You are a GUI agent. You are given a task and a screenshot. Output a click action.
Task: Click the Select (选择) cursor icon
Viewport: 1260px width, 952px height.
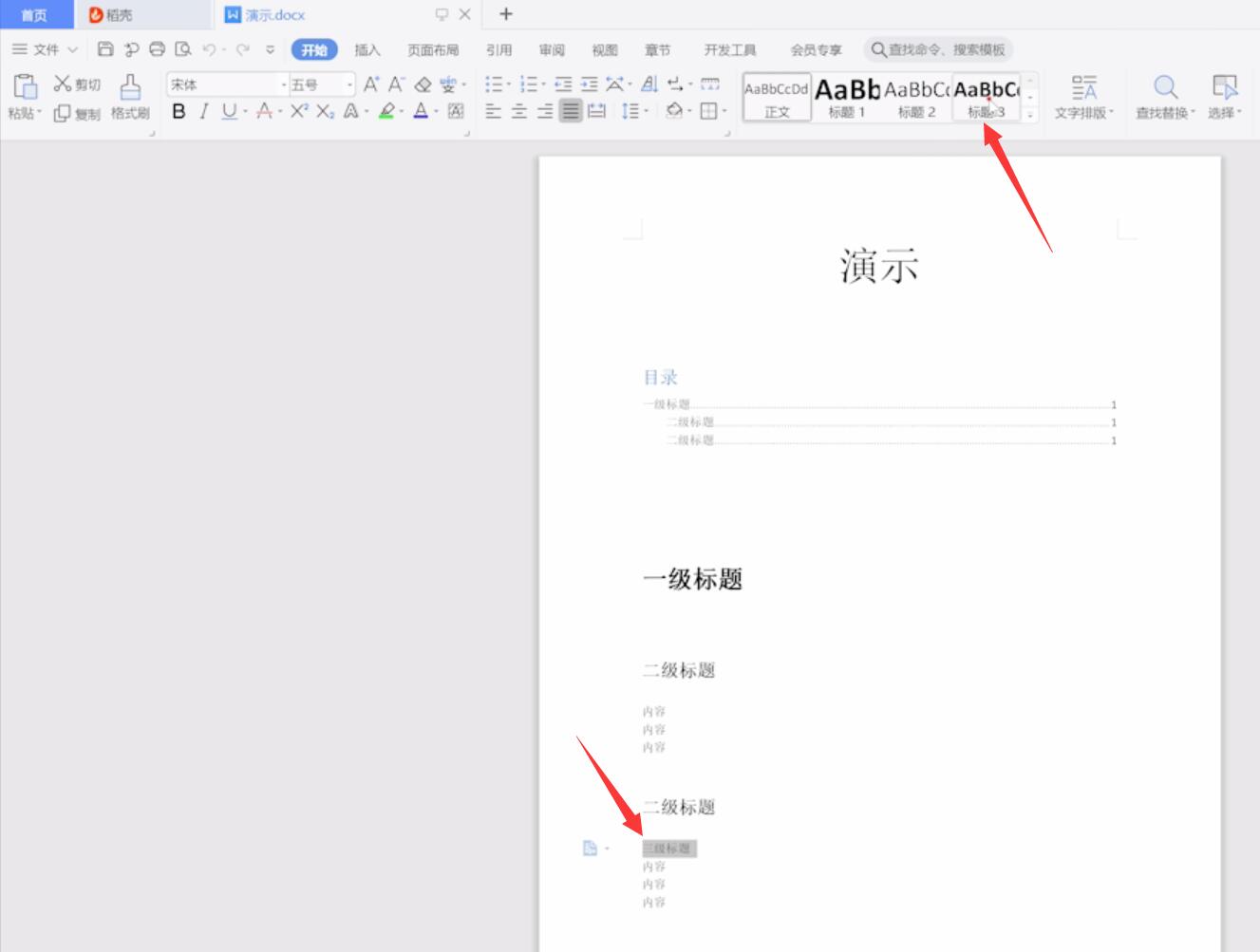[1225, 87]
